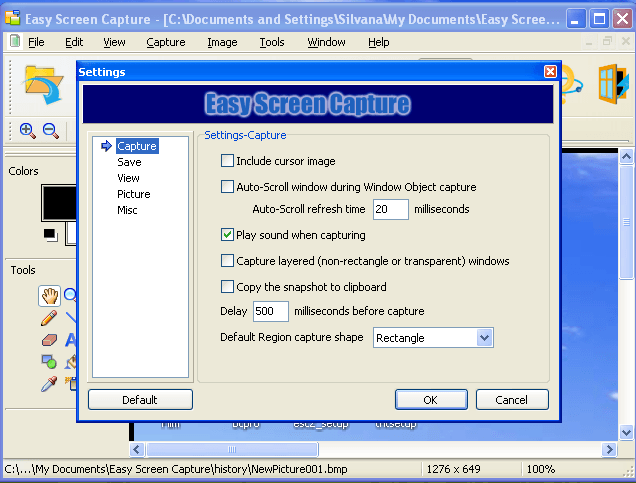Click the vertical scrollbar thumb
Image resolution: width=636 pixels, height=483 pixels.
pos(626,222)
